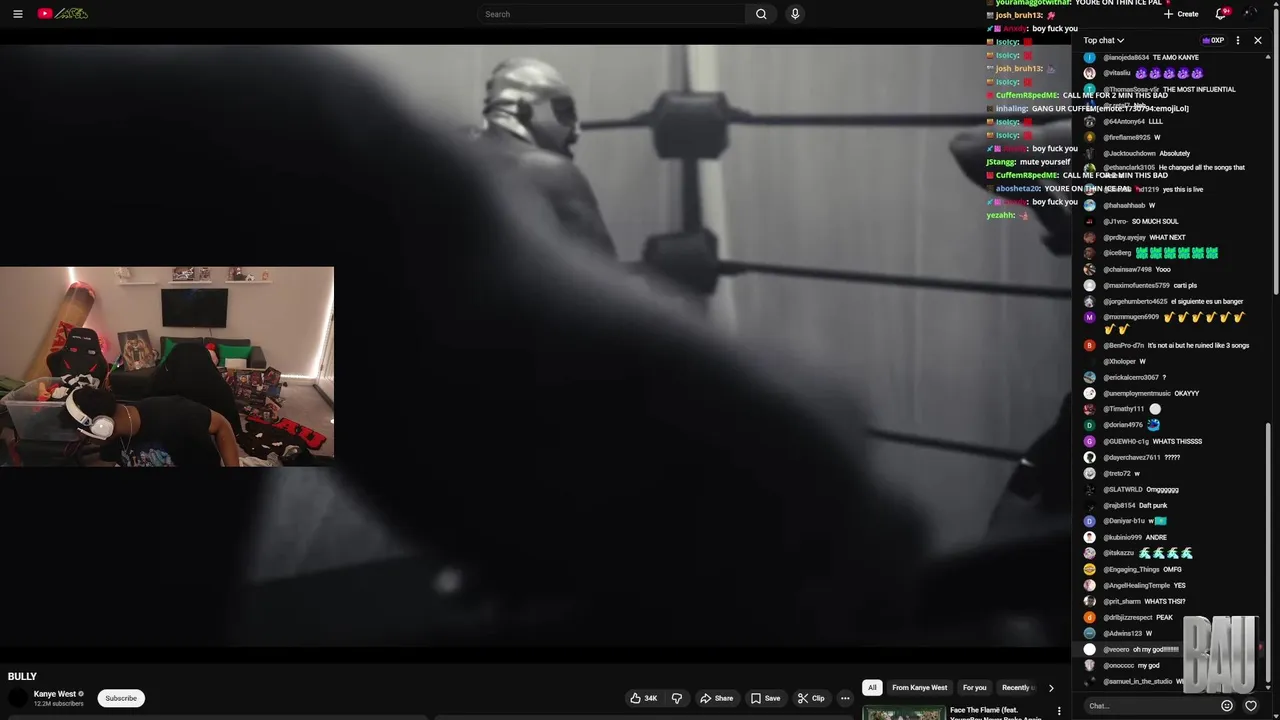
Task: Click chat author @veoero
Action: point(1116,649)
